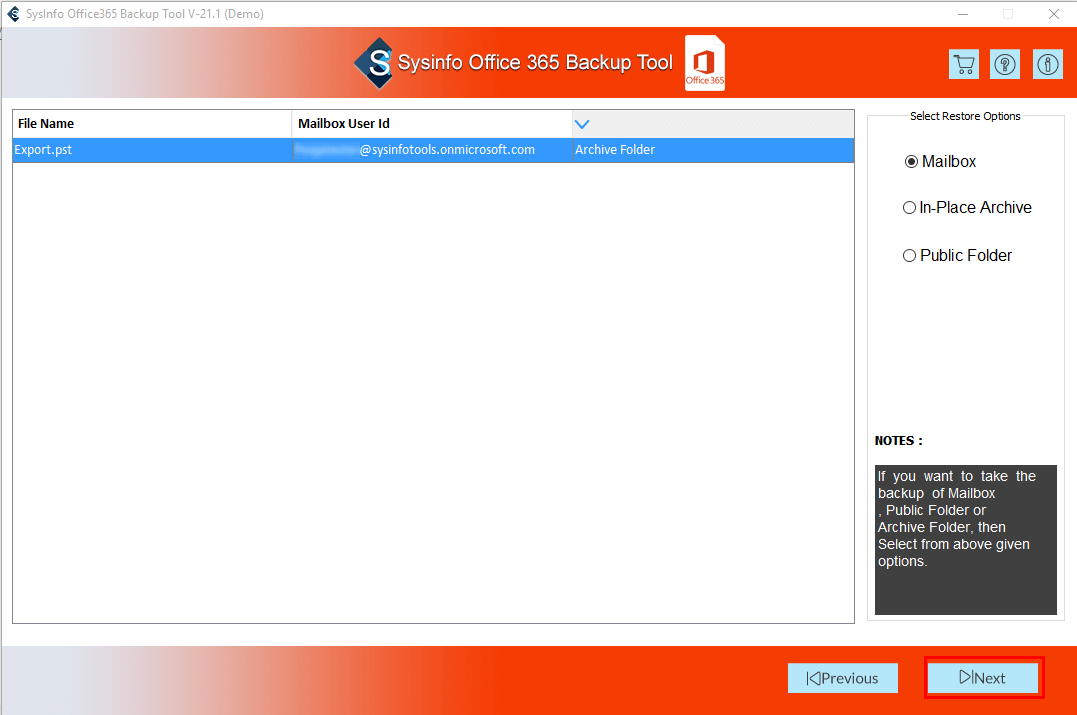Go to the Next step
The width and height of the screenshot is (1077, 715).
click(x=983, y=678)
